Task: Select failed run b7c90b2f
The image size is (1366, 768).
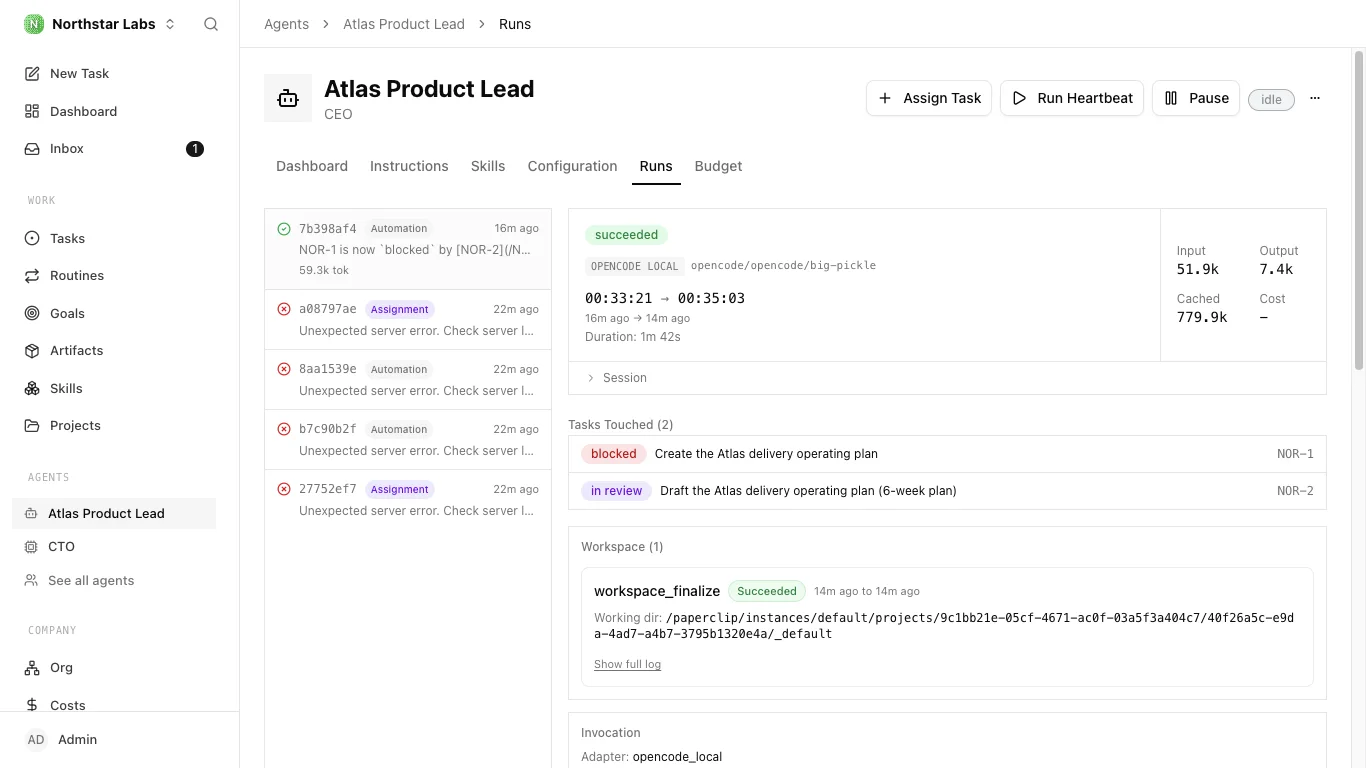Action: pyautogui.click(x=408, y=440)
